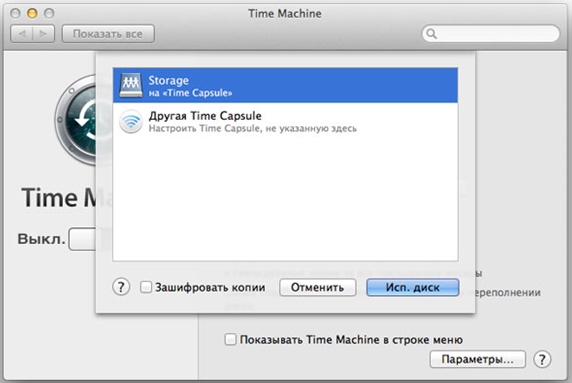Image resolution: width=572 pixels, height=383 pixels.
Task: Go forward with right arrow button
Action: (43, 34)
